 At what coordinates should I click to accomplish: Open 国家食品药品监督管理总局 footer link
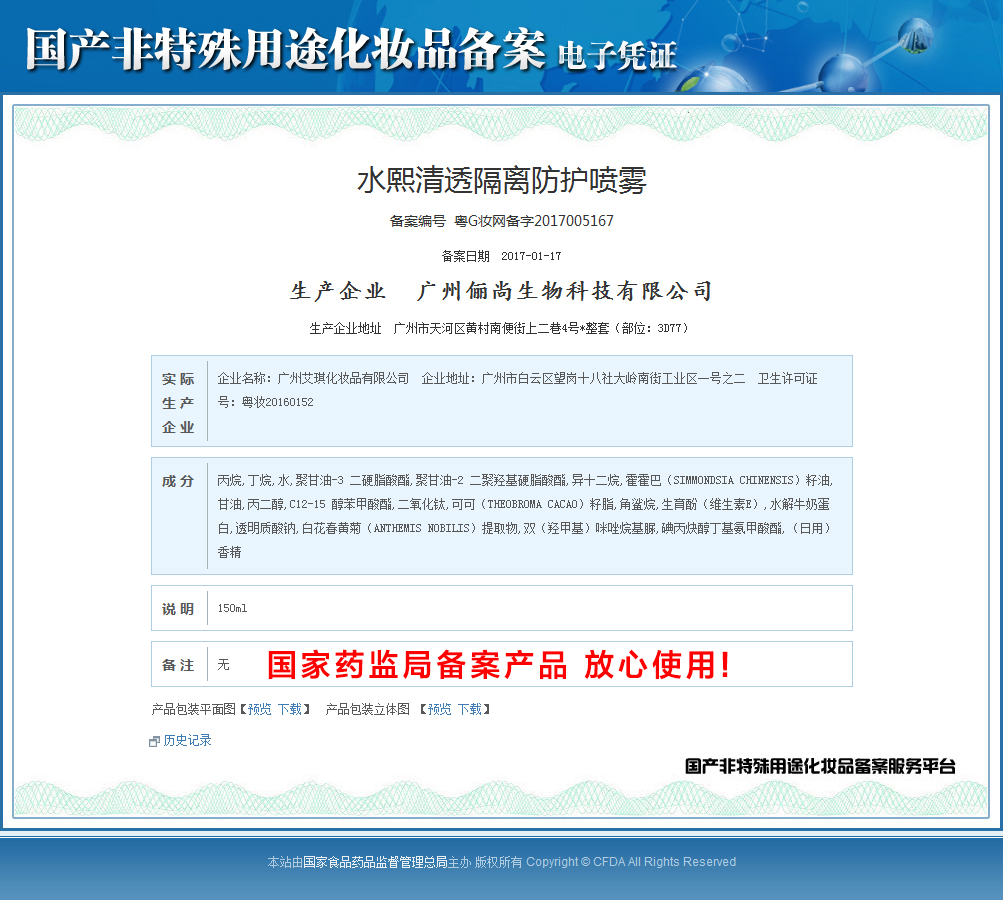[375, 862]
